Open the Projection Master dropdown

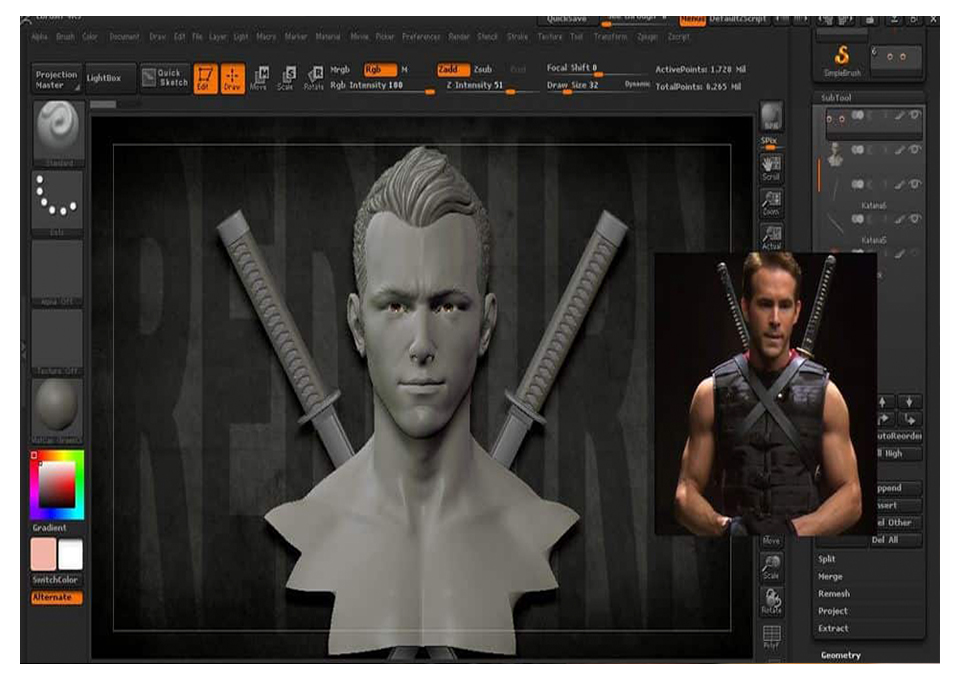[56, 79]
